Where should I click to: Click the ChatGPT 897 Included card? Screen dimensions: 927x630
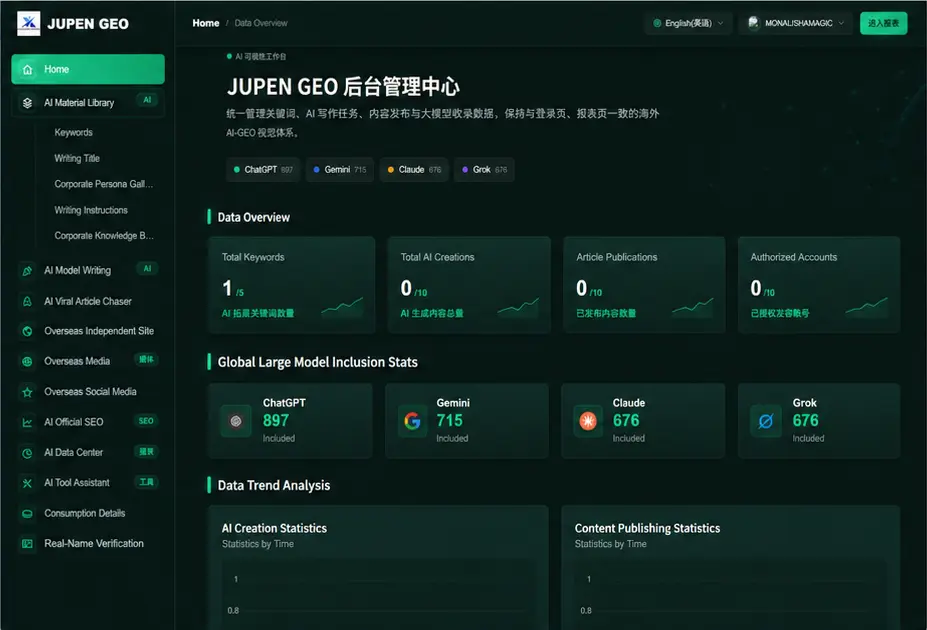pyautogui.click(x=290, y=421)
